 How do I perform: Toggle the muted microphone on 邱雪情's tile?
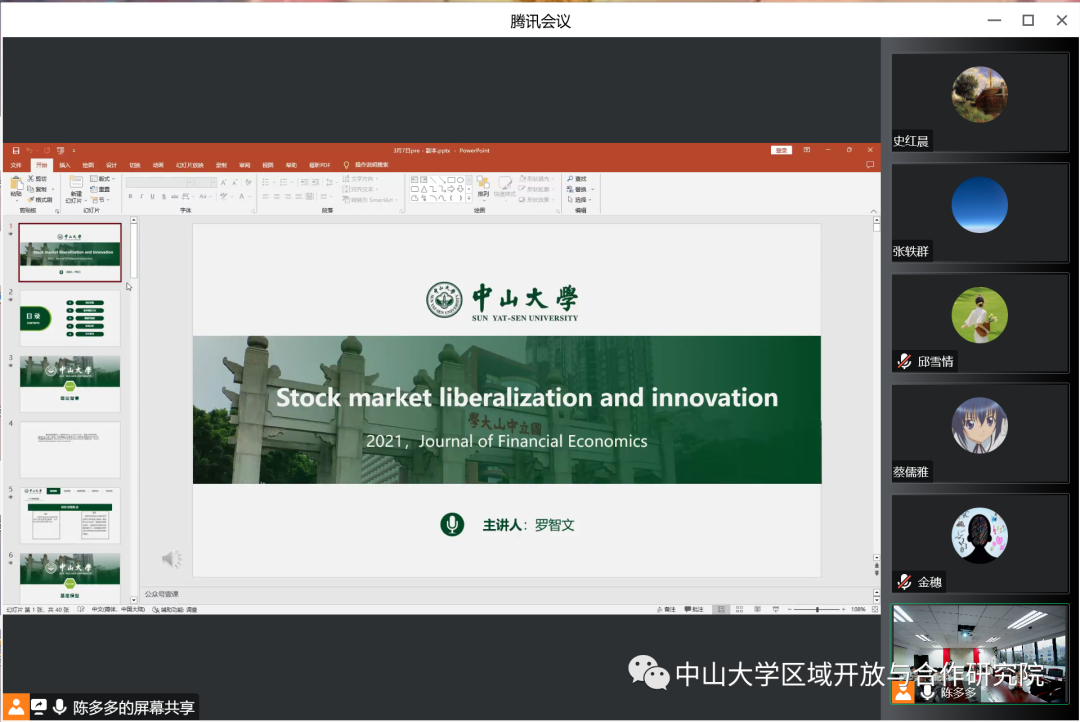point(904,361)
